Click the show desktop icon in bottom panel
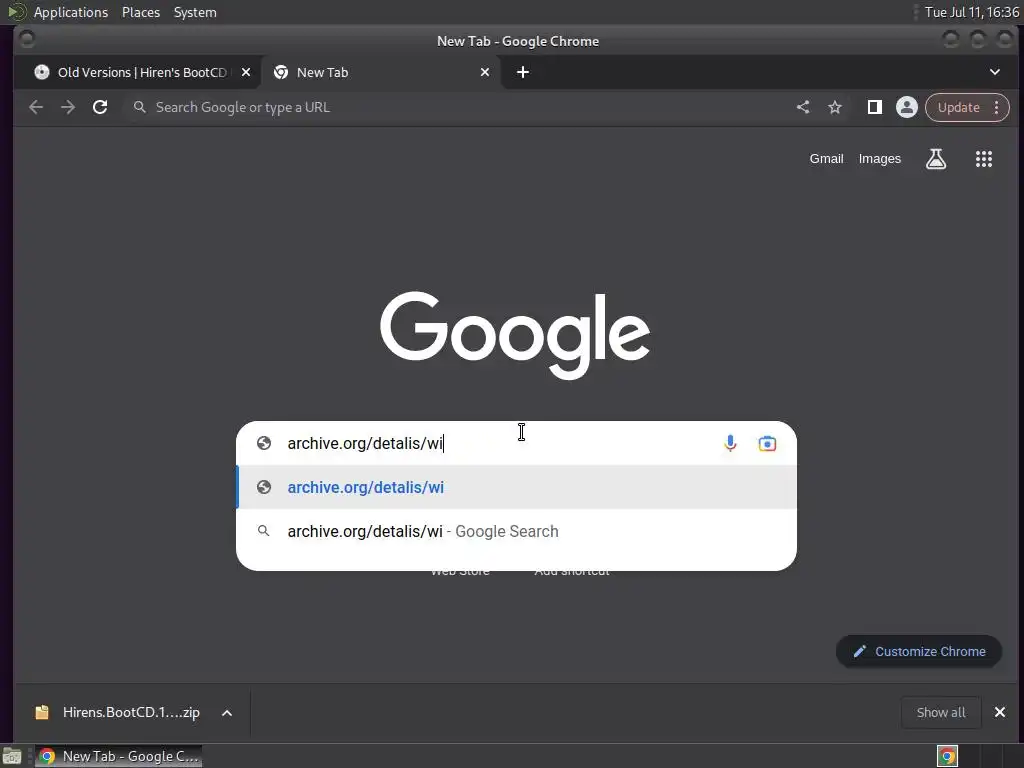1024x768 pixels. coord(12,756)
